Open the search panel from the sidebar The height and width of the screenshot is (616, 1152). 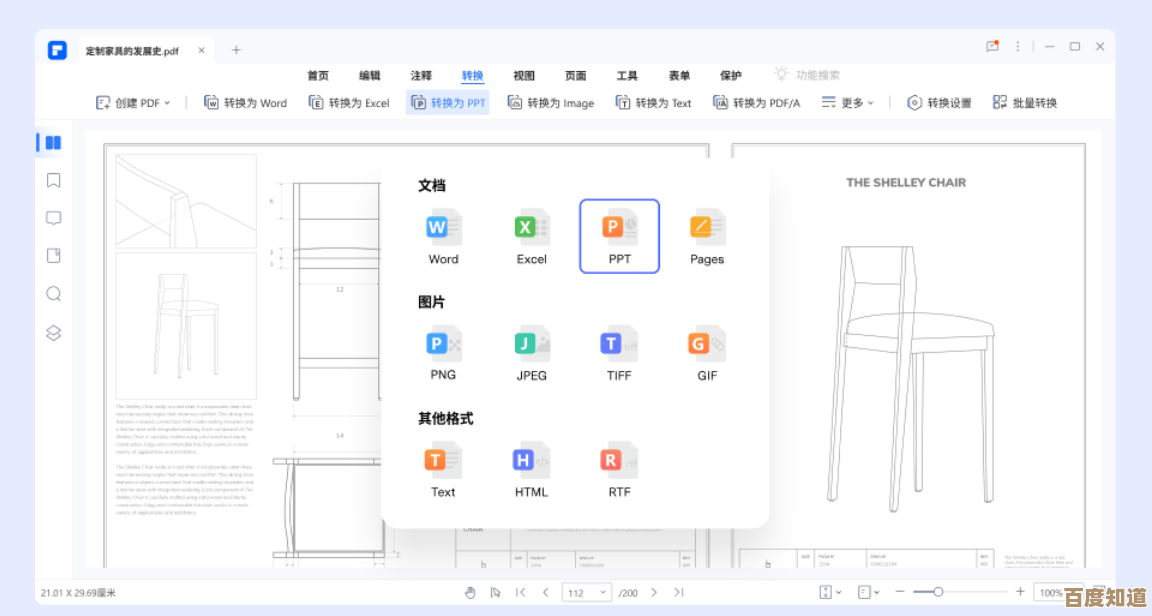coord(52,294)
